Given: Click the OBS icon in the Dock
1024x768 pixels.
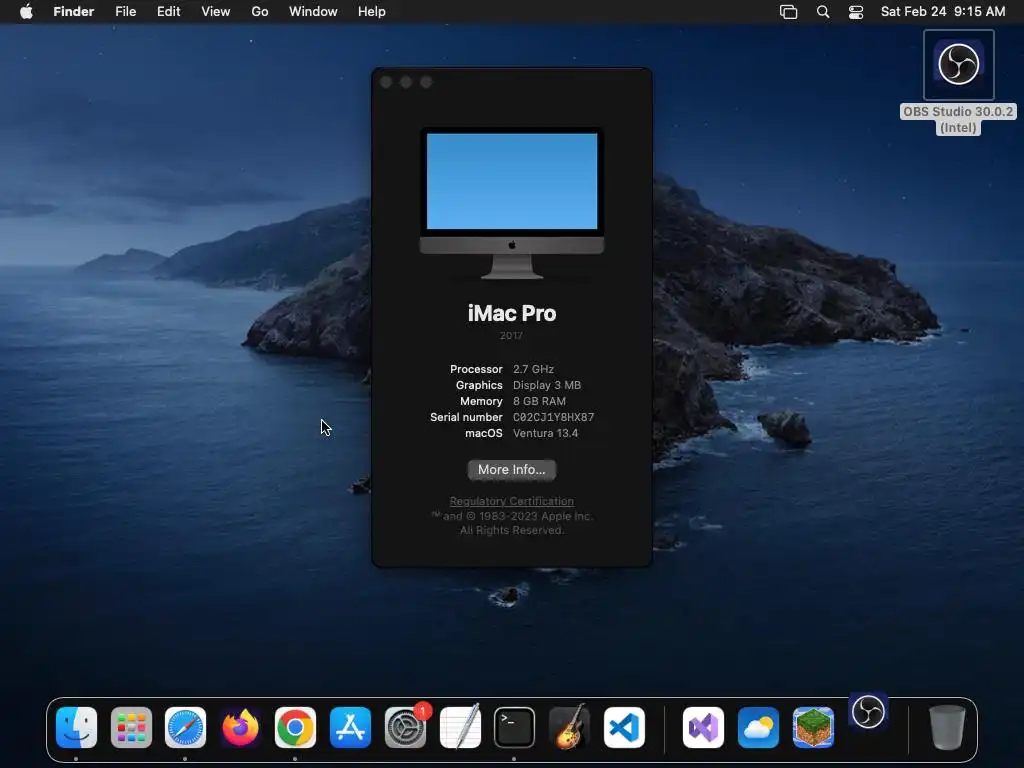Looking at the screenshot, I should (869, 712).
